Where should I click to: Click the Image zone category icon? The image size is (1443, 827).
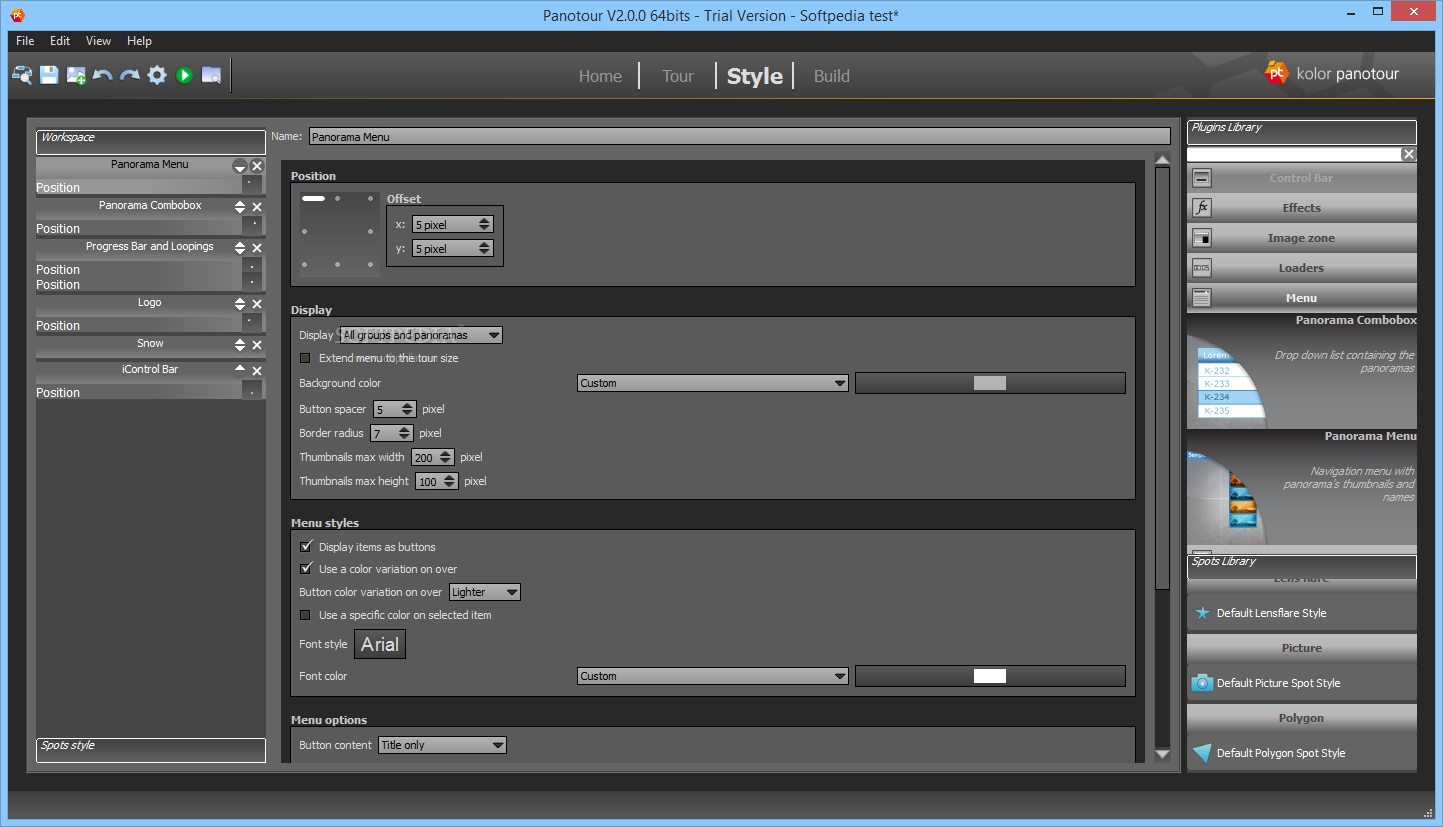pyautogui.click(x=1202, y=238)
